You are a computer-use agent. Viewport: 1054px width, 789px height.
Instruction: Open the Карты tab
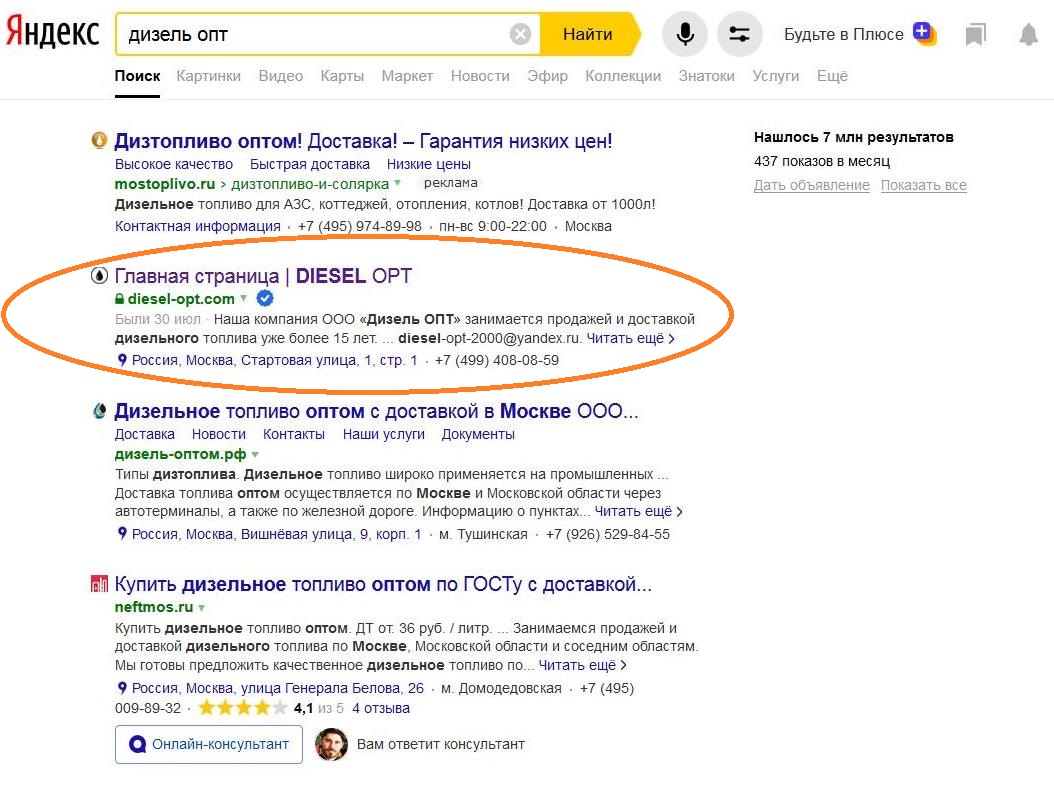[x=342, y=76]
